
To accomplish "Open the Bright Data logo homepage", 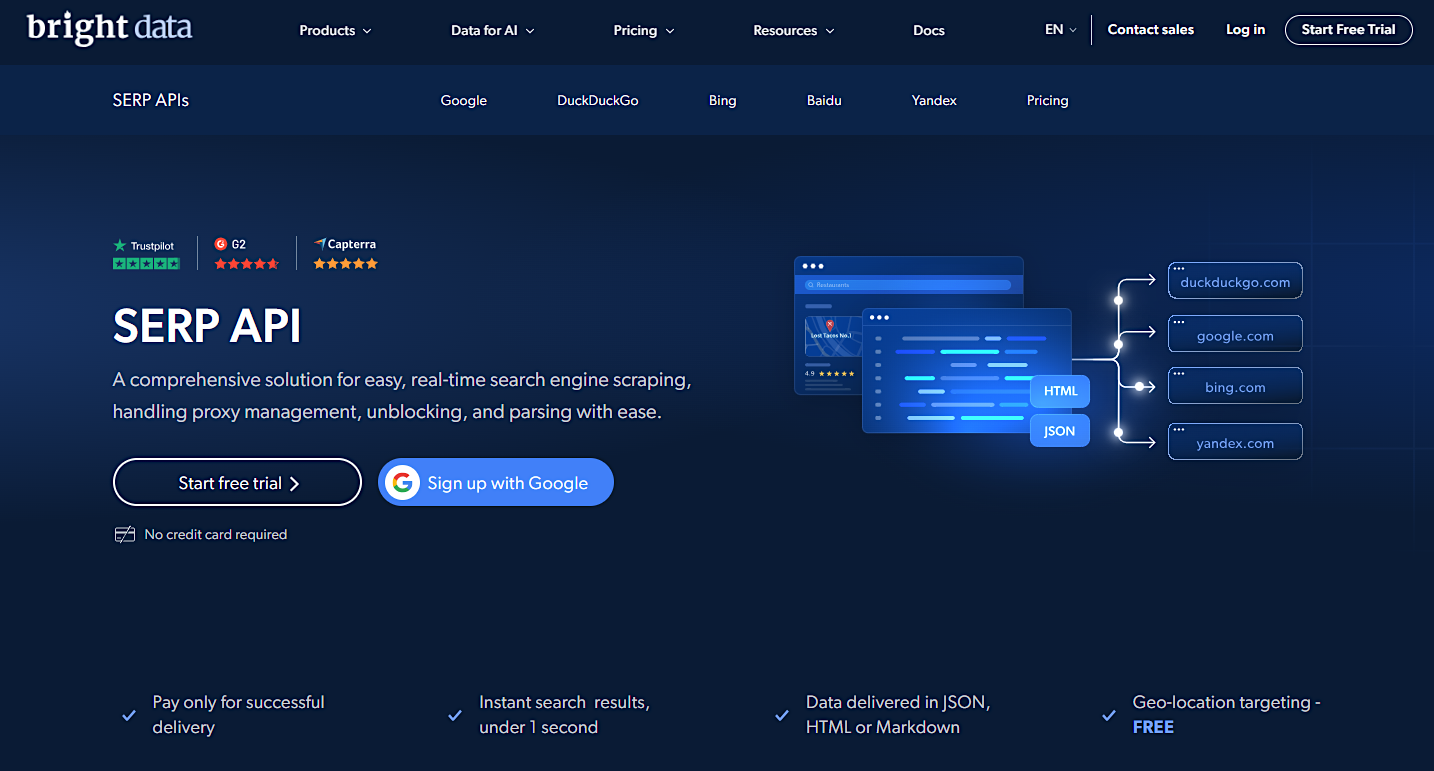I will pyautogui.click(x=109, y=28).
